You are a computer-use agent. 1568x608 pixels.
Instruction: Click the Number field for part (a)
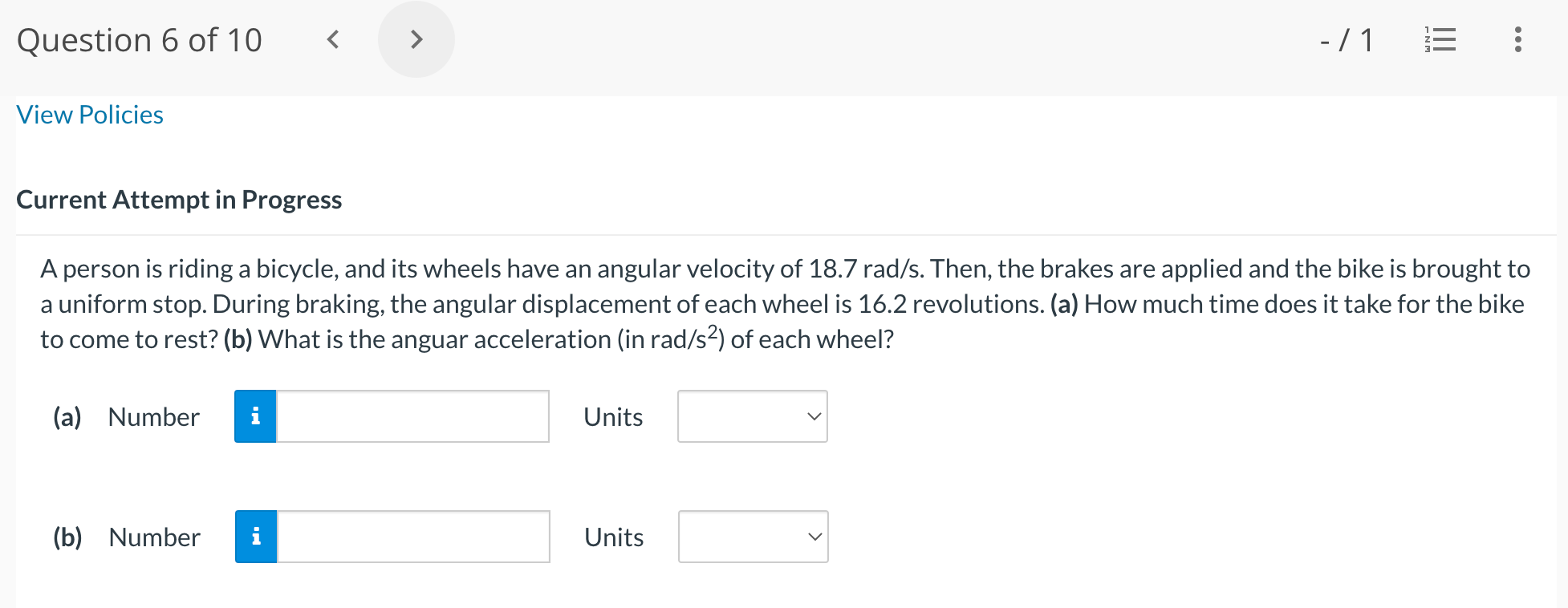tap(412, 416)
